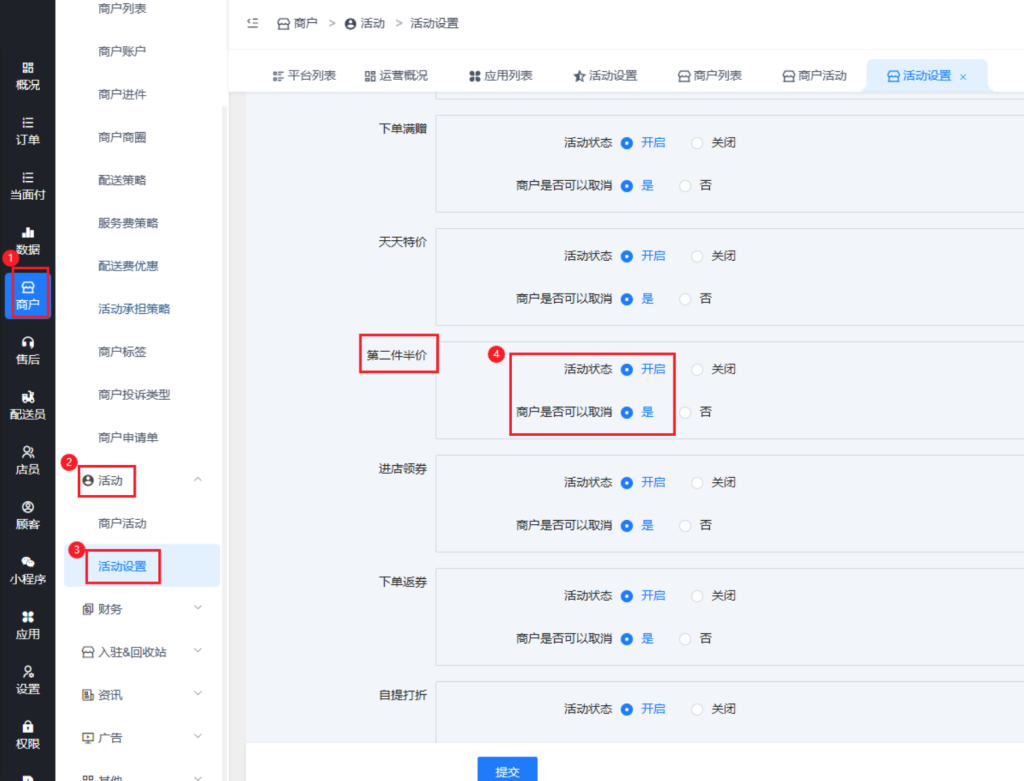Close the active 活动设置 tab
Screen dimensions: 1024x781
coord(963,77)
